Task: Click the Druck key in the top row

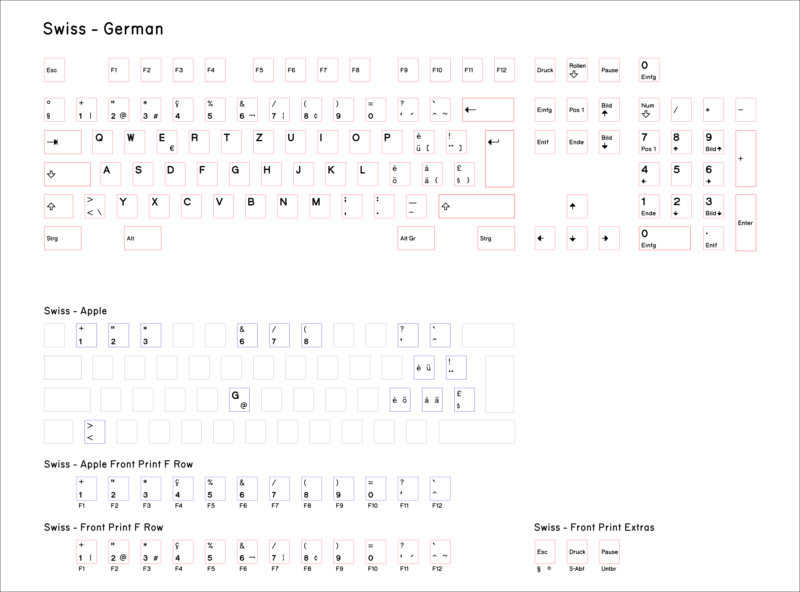Action: coord(545,70)
